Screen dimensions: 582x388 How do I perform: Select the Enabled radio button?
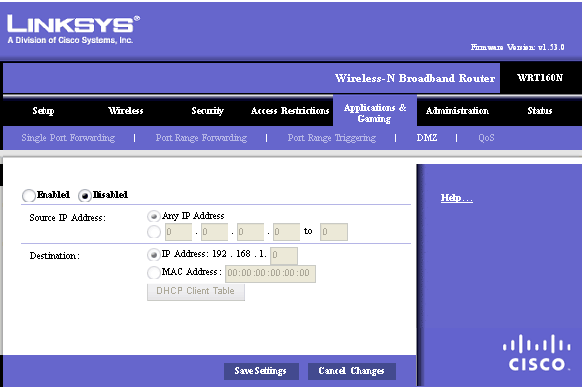point(29,195)
